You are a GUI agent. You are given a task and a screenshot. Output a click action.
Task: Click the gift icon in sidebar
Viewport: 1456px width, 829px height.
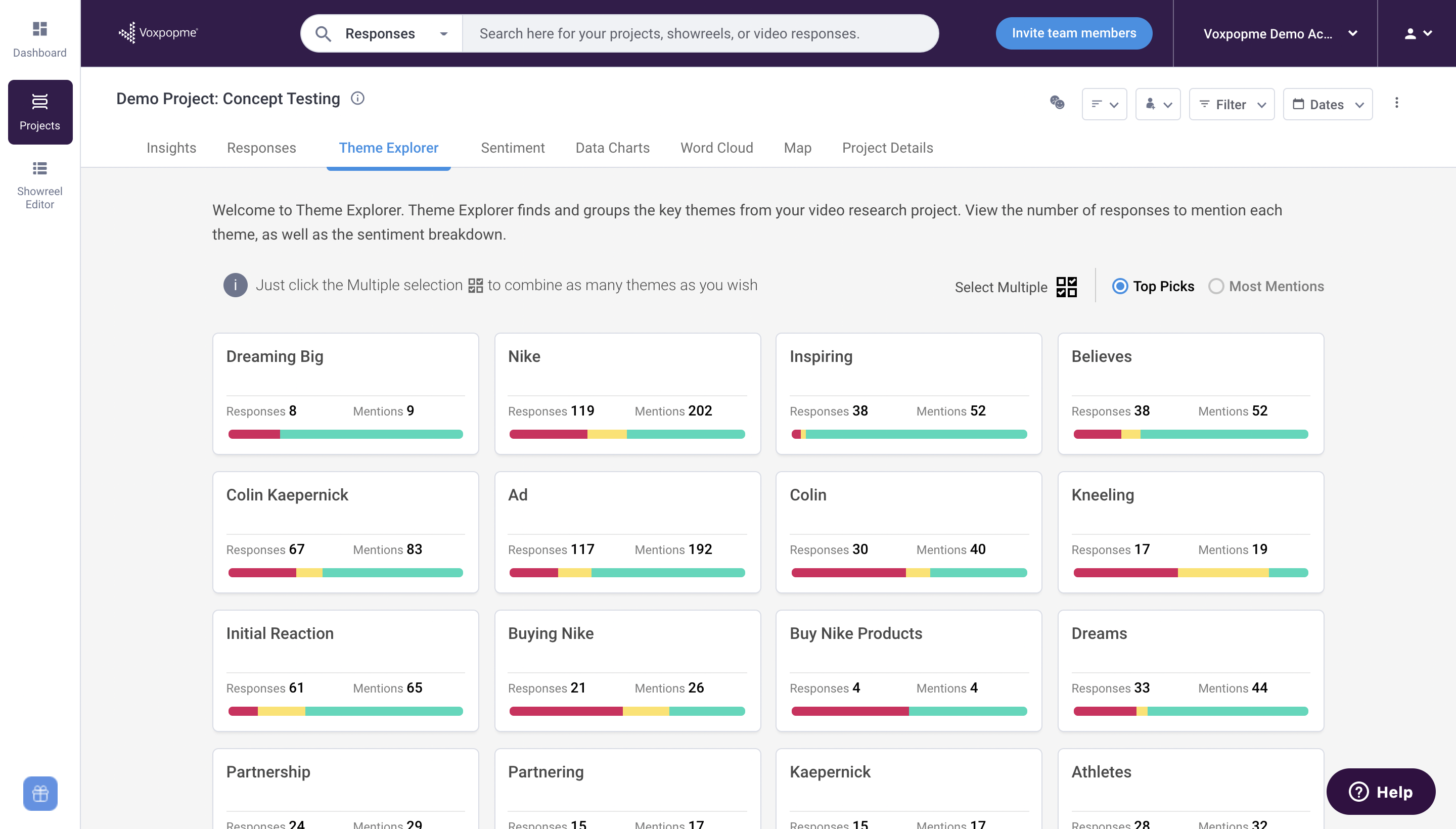(40, 793)
